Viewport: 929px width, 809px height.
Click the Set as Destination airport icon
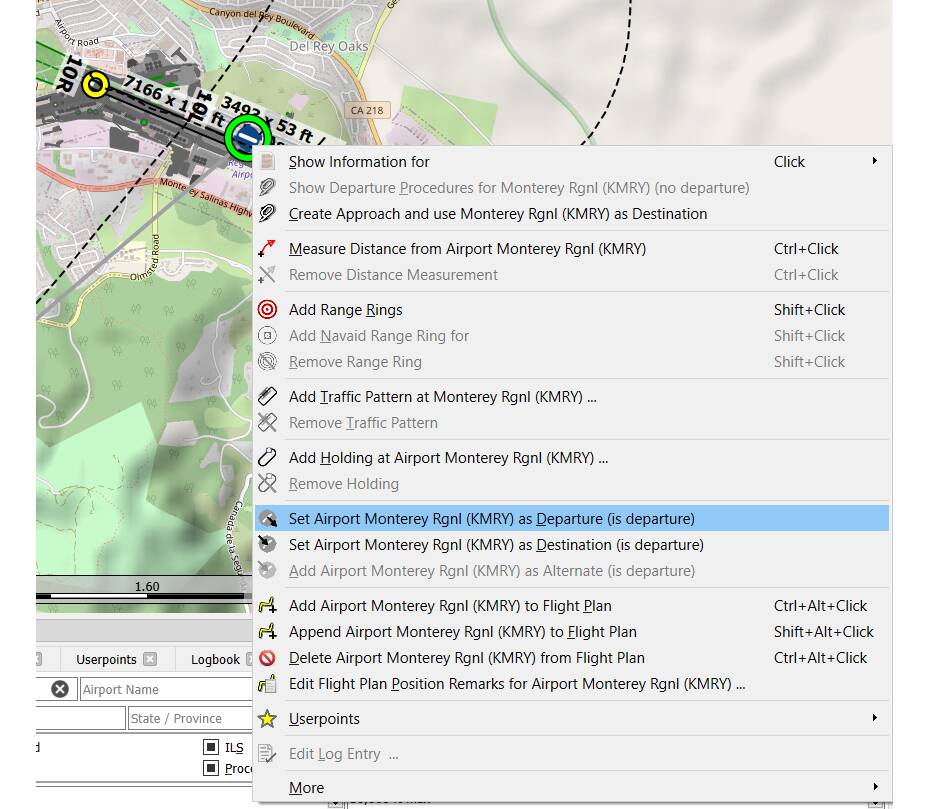coord(267,544)
